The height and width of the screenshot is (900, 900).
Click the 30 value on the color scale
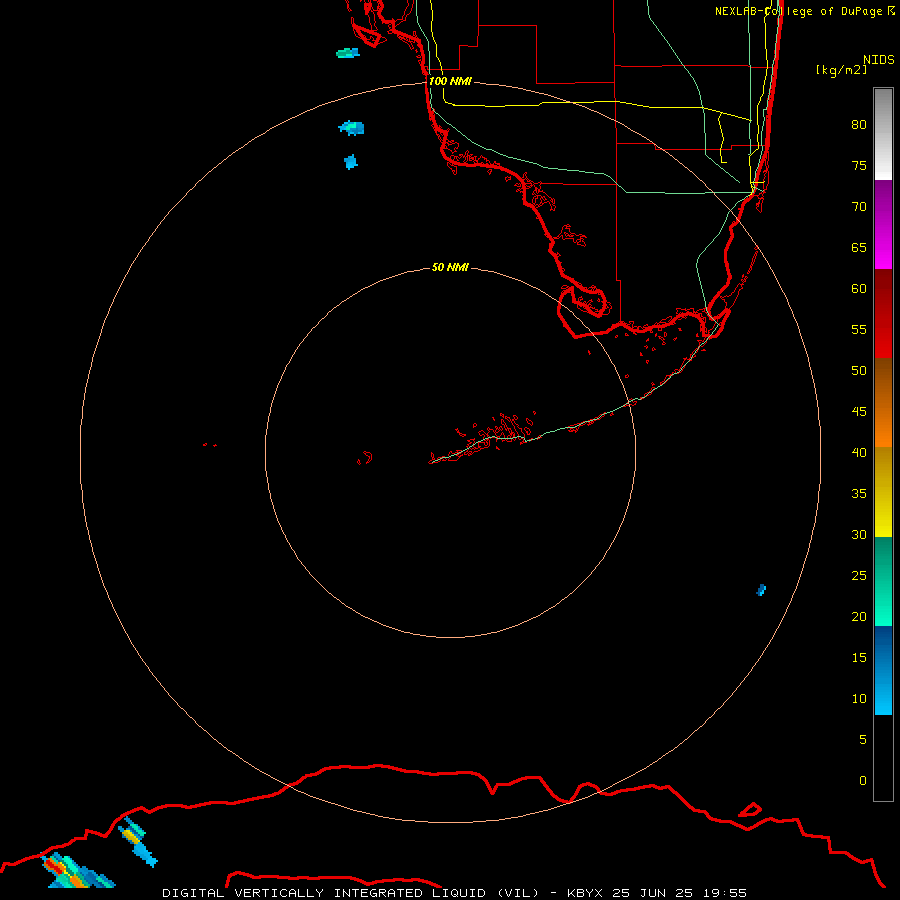tap(859, 534)
